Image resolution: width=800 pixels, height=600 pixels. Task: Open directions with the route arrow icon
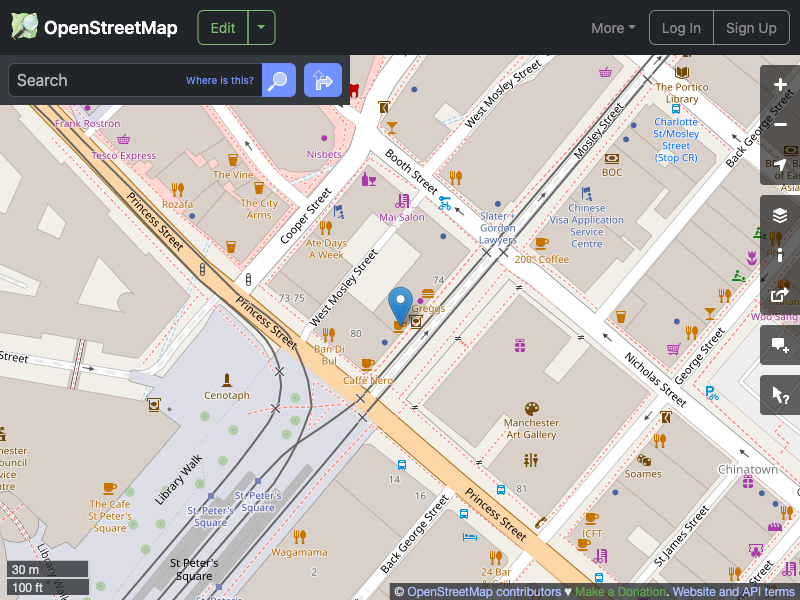tap(322, 80)
